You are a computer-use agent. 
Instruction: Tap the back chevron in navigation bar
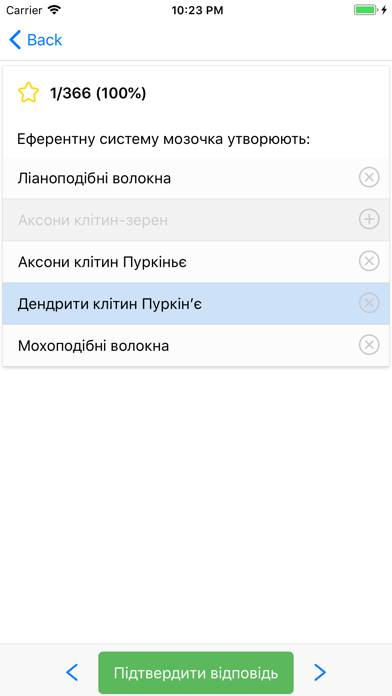click(15, 40)
